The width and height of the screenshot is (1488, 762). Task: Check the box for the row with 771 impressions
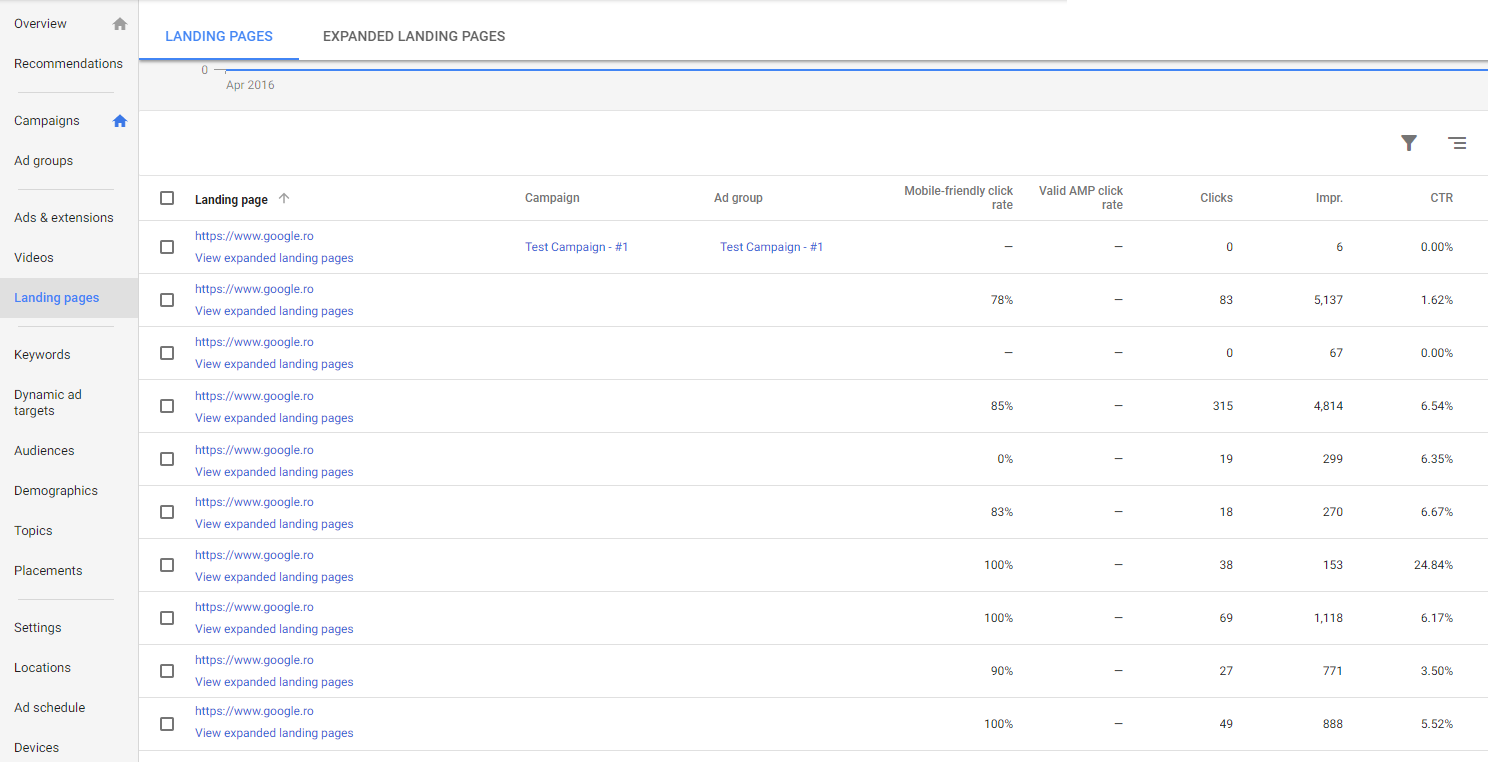(167, 671)
